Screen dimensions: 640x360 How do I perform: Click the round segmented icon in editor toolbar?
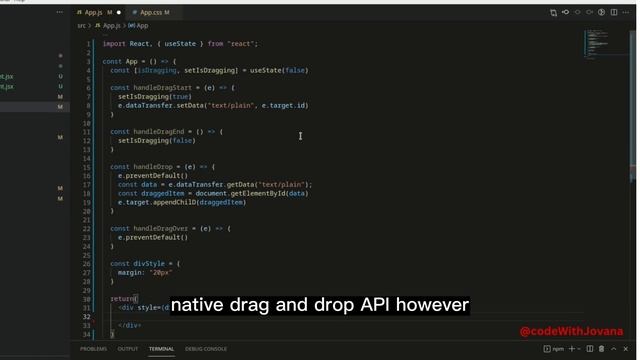[602, 13]
